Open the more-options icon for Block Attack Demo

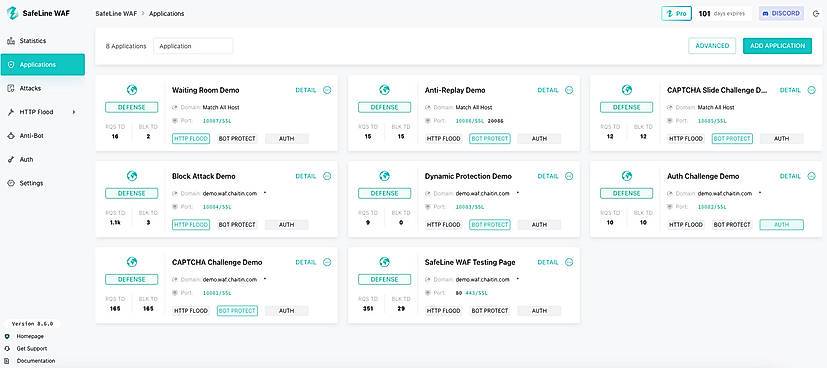(x=326, y=176)
